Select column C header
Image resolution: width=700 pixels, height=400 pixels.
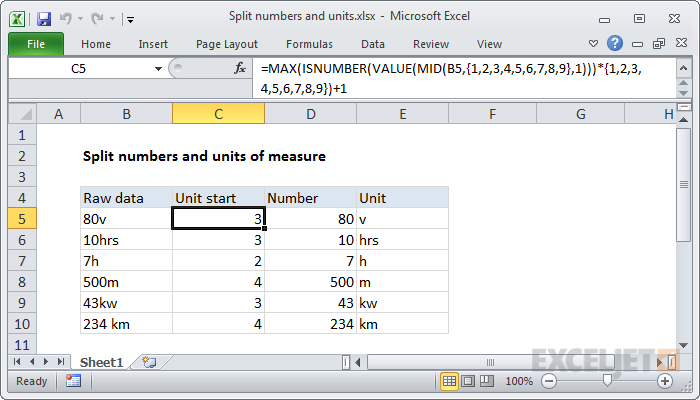click(x=218, y=114)
